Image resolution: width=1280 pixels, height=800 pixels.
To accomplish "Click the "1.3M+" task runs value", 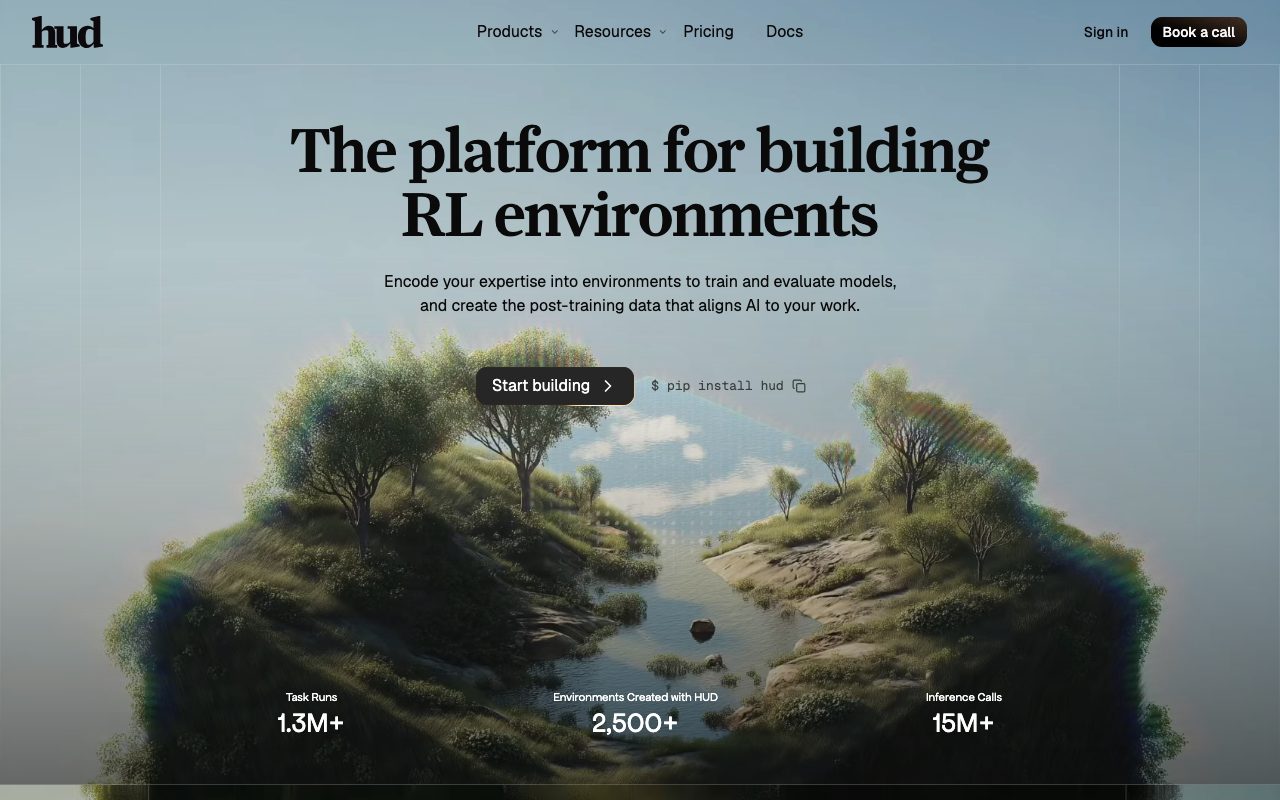I will pyautogui.click(x=311, y=723).
